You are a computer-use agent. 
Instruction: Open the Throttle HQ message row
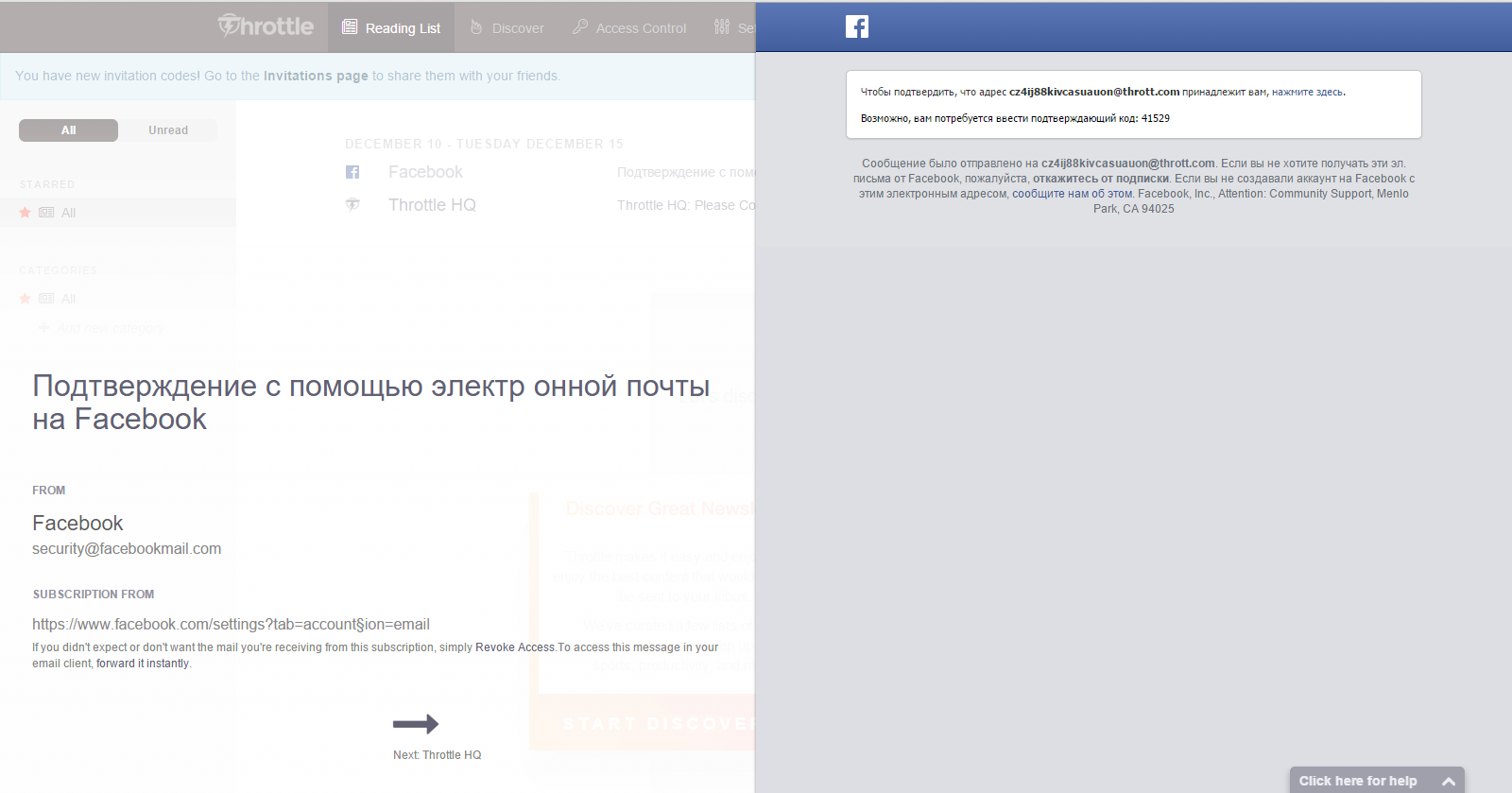pos(550,205)
